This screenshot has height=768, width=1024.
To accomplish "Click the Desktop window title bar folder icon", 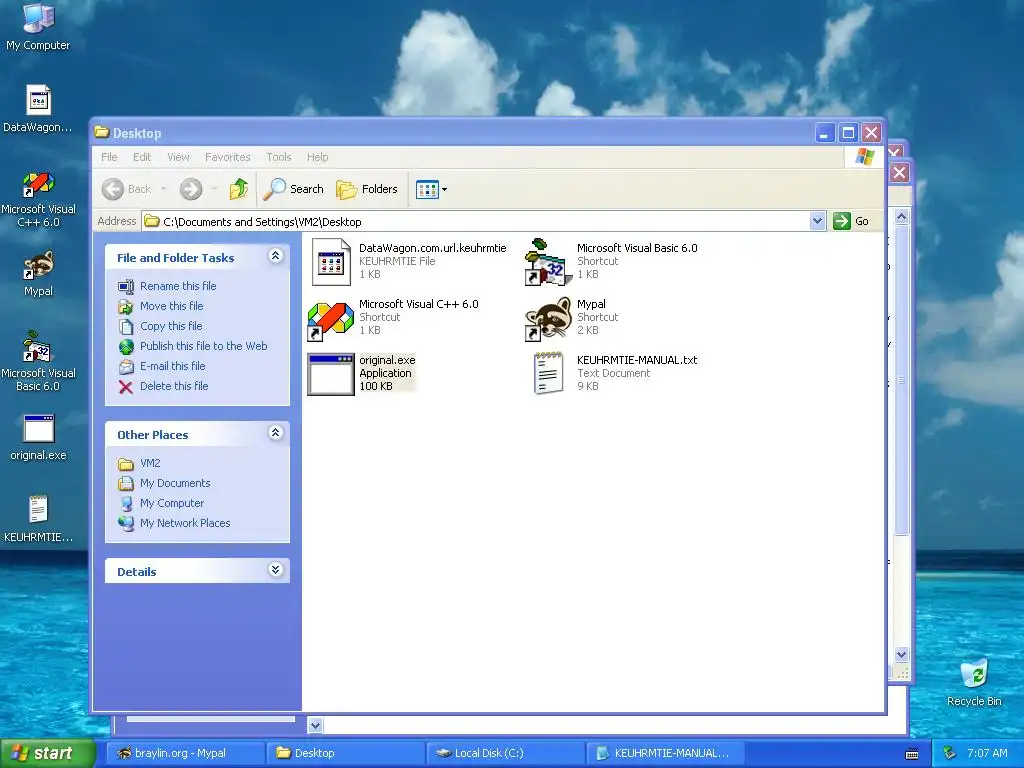I will 101,132.
